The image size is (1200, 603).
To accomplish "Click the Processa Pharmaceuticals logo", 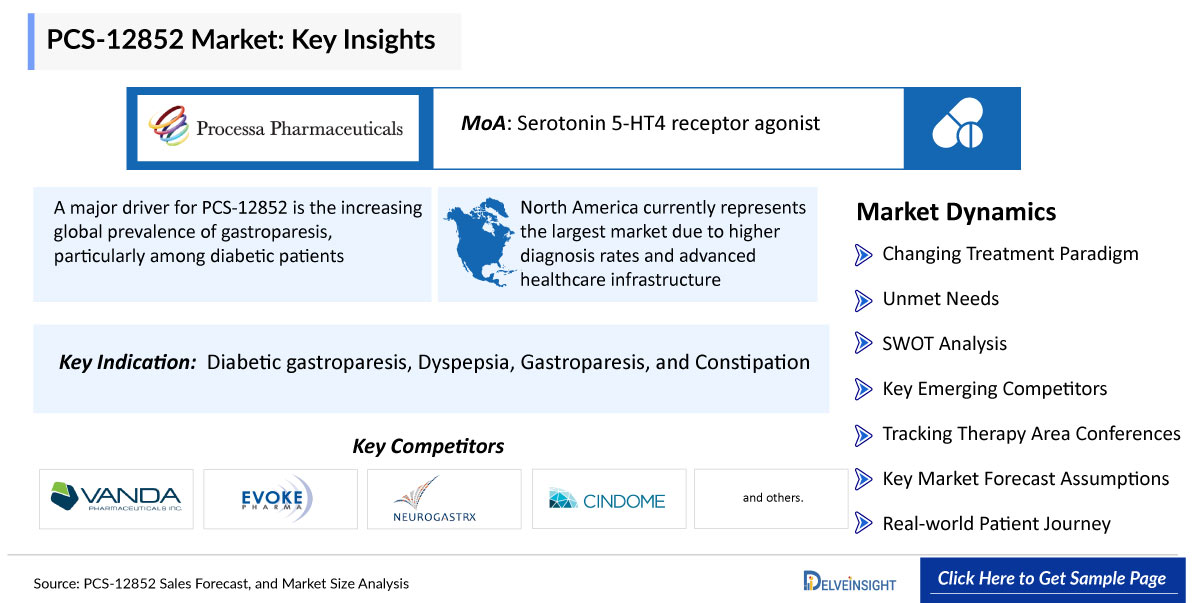I will click(277, 128).
